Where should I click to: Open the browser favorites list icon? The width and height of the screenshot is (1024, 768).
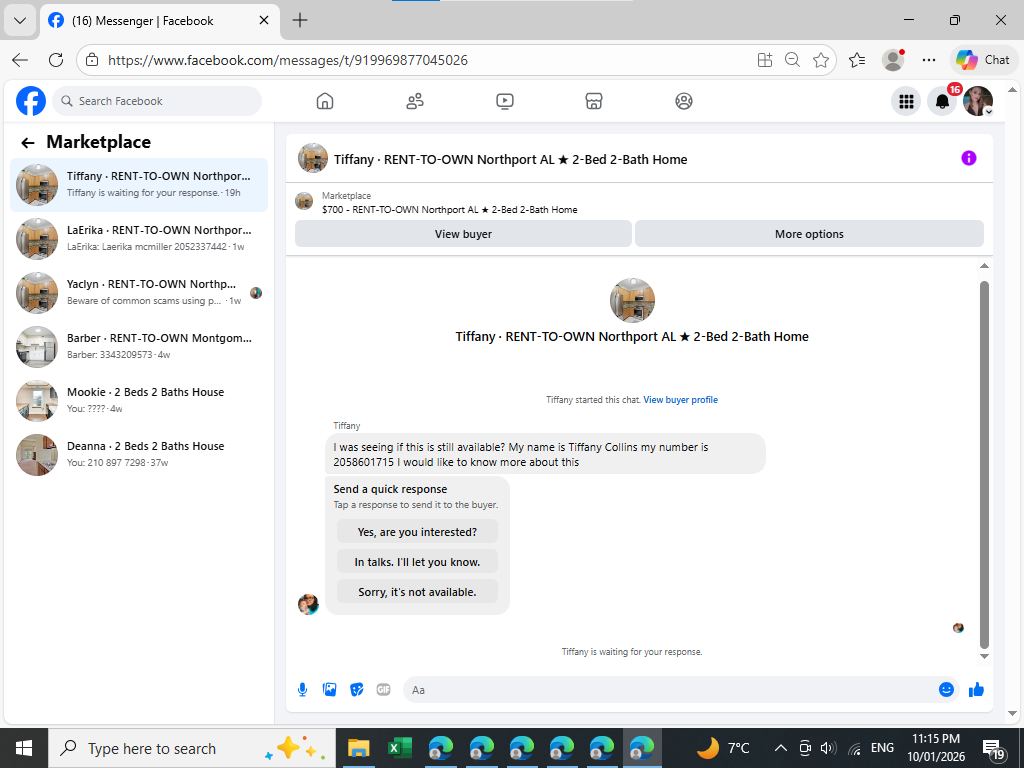[x=857, y=60]
